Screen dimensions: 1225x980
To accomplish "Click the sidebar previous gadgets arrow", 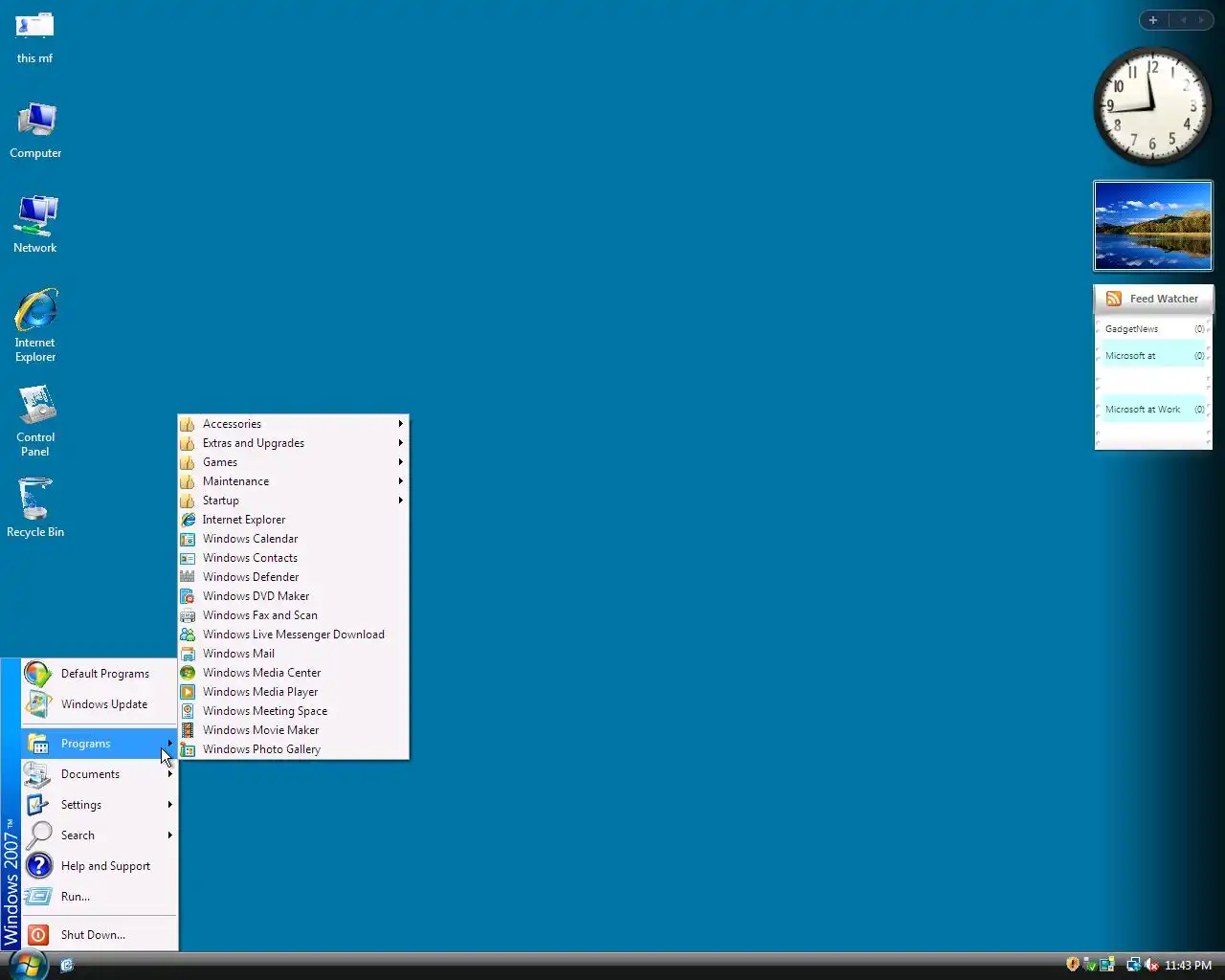I will [1182, 20].
